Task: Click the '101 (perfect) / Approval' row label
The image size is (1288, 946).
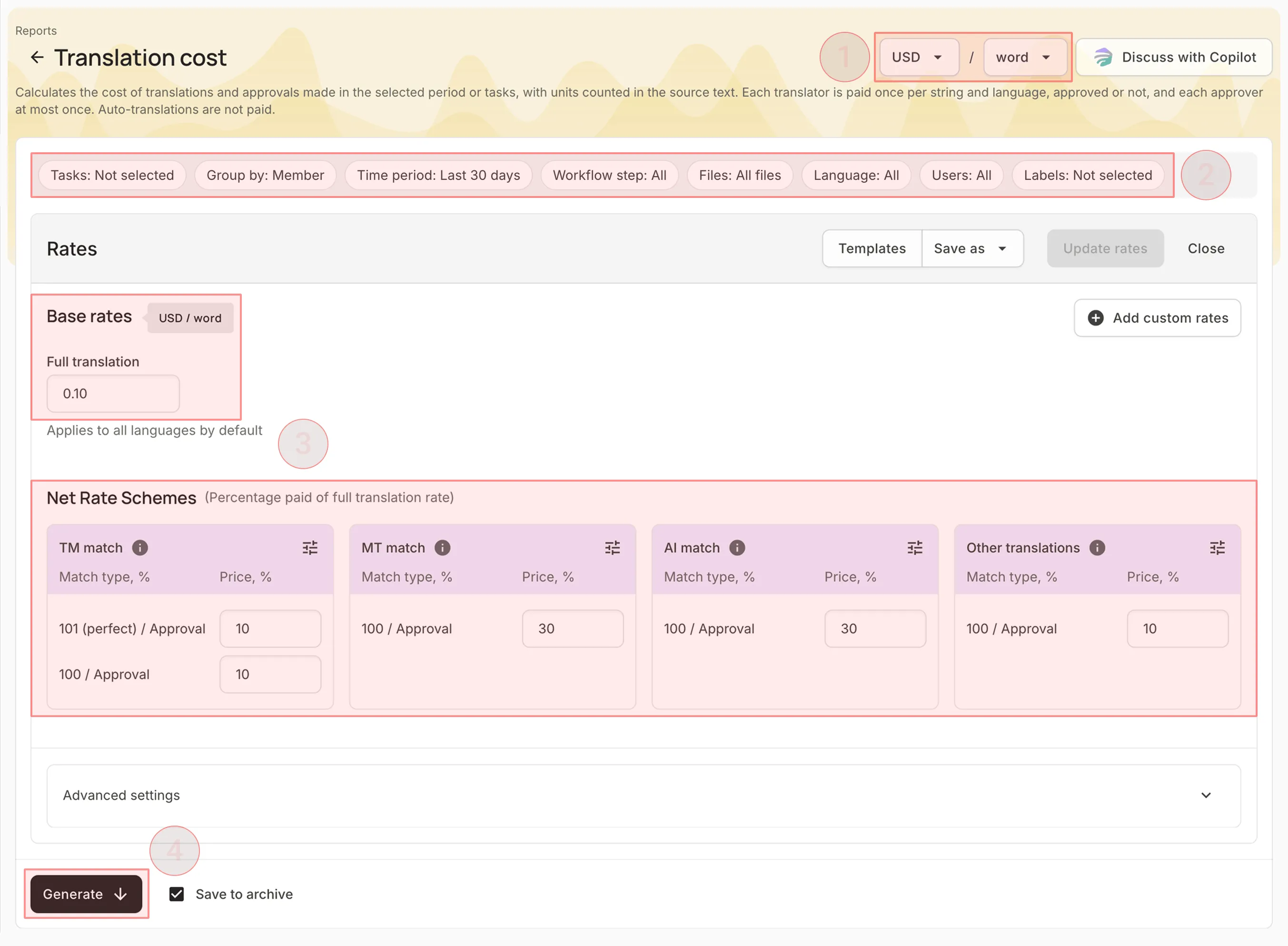Action: click(x=132, y=629)
